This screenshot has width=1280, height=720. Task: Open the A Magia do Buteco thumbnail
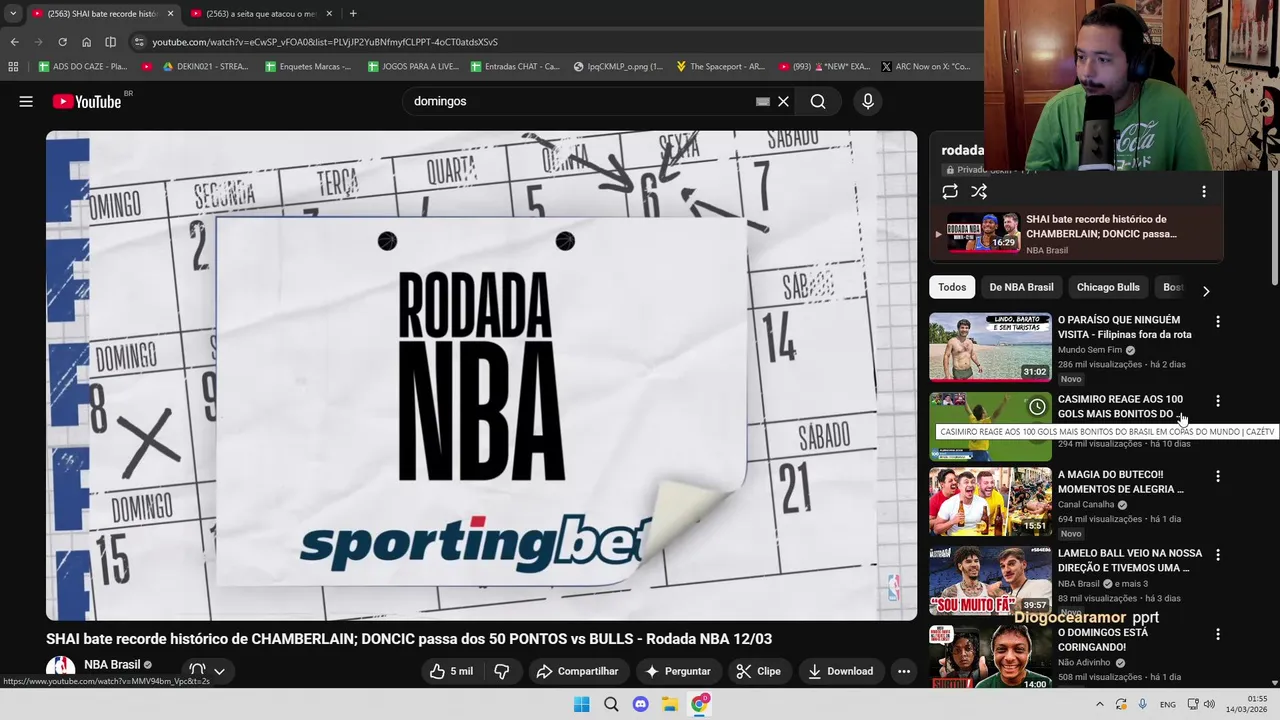coord(990,502)
